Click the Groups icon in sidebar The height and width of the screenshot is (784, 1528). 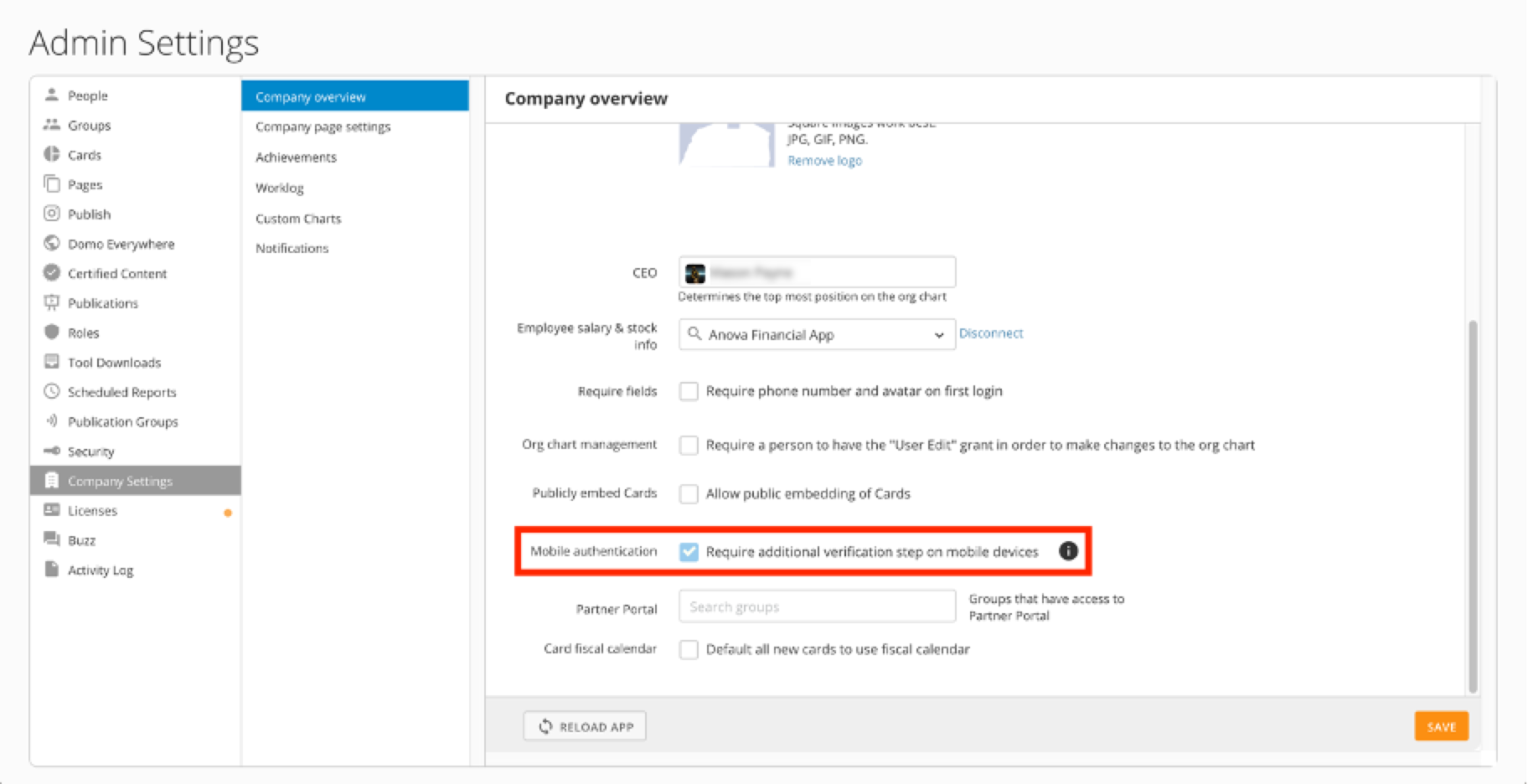click(x=52, y=125)
